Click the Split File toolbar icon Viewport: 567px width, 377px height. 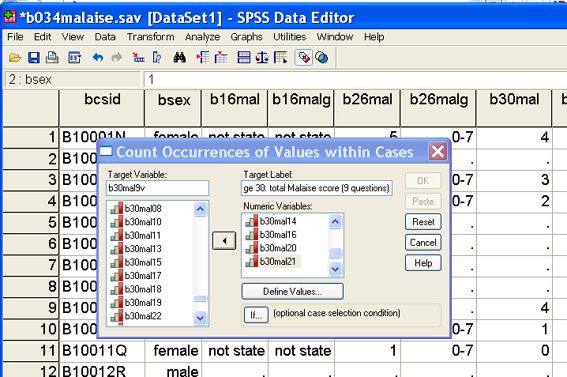(244, 57)
